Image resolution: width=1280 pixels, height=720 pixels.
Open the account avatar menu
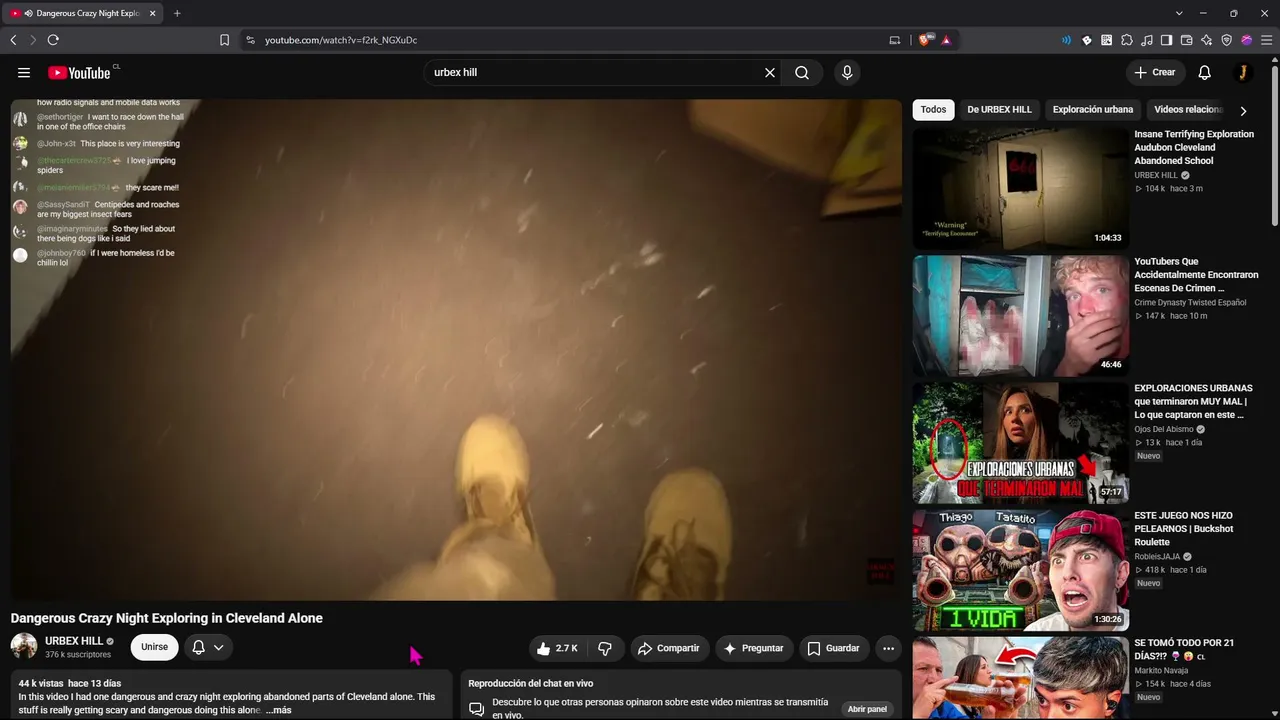(1242, 73)
